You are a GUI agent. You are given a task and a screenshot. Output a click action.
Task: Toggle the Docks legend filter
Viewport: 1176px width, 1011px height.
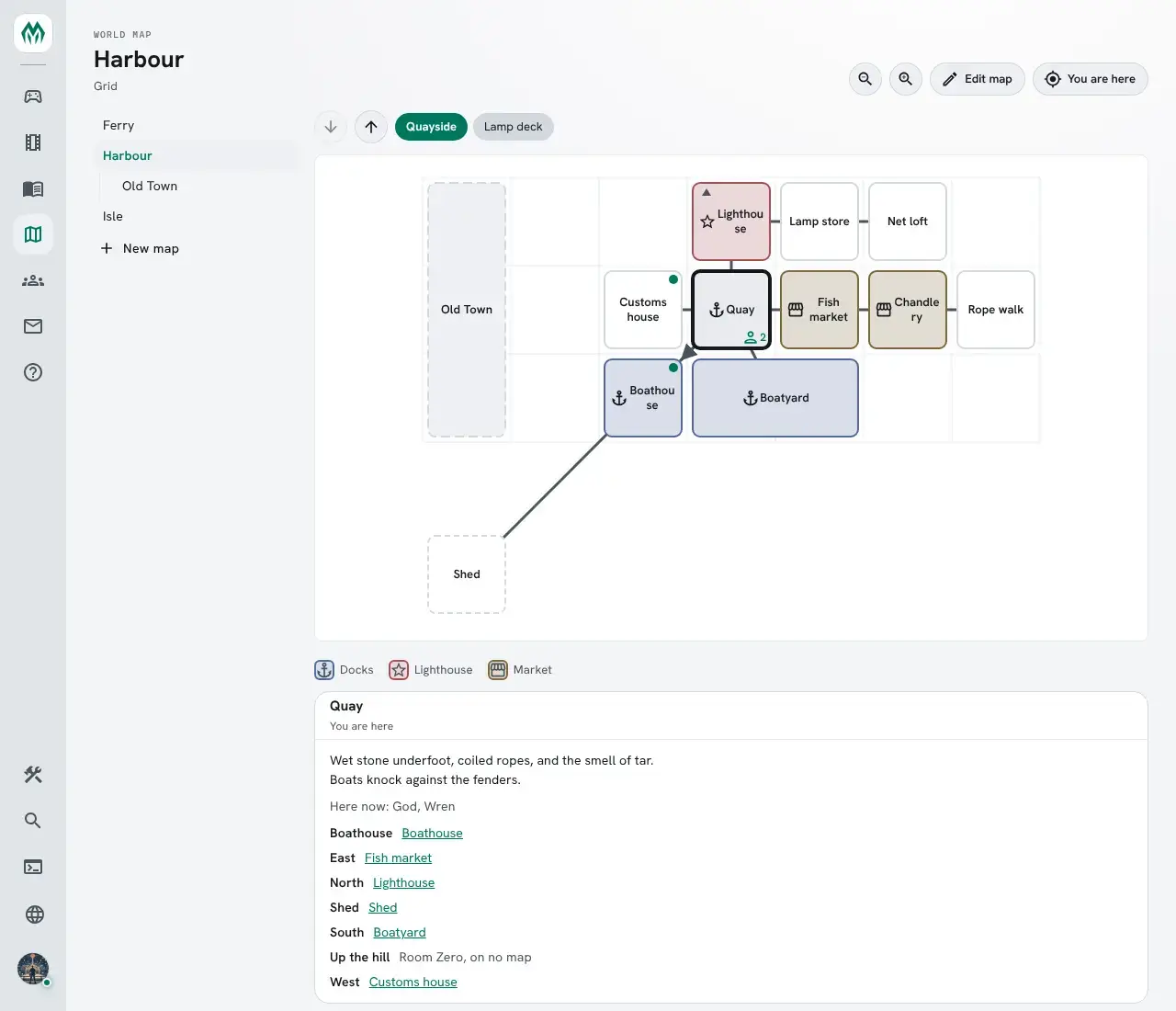coord(345,670)
